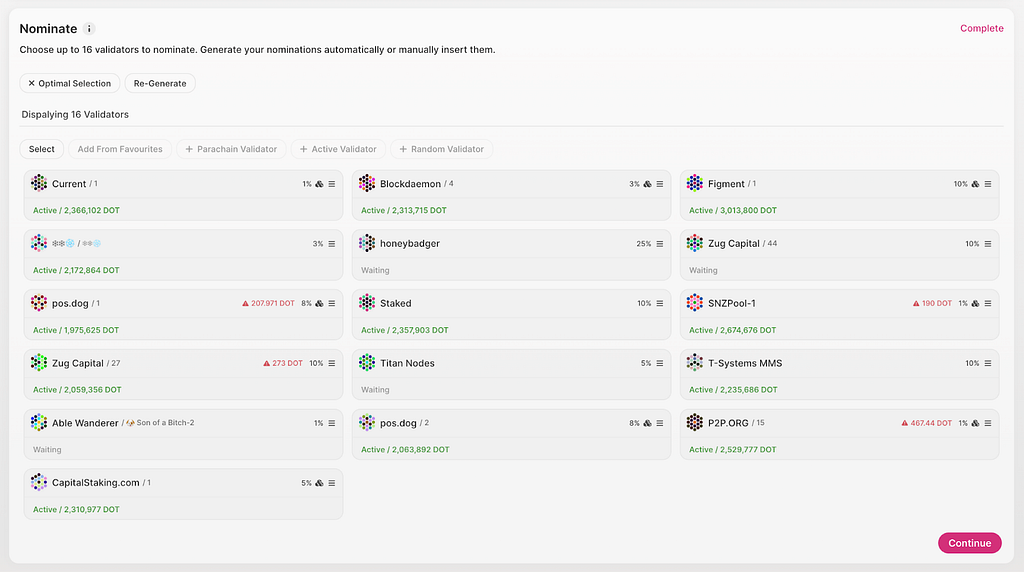Click the Able Wanderer identicon avatar
The height and width of the screenshot is (572, 1024).
(x=39, y=422)
